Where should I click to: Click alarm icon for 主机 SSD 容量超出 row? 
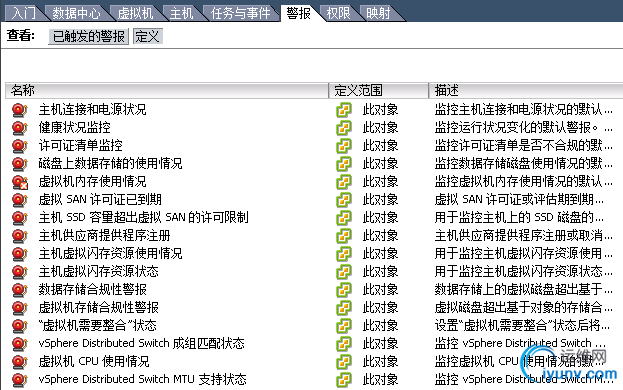click(19, 218)
